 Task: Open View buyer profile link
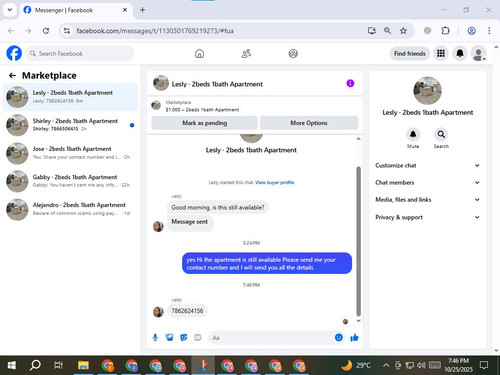275,182
